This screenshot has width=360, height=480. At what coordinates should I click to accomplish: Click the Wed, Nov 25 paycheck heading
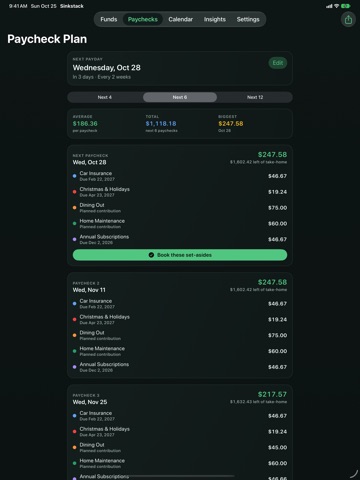pyautogui.click(x=90, y=402)
